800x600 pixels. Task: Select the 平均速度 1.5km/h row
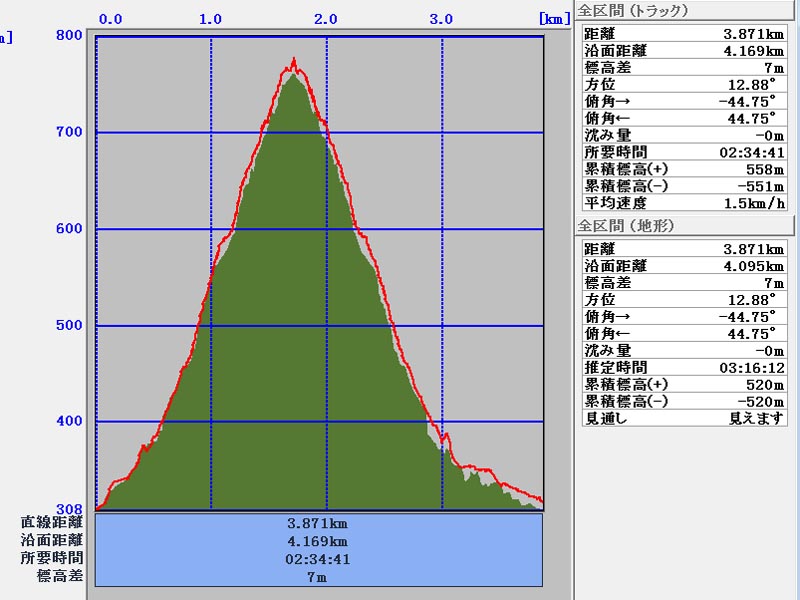click(683, 203)
